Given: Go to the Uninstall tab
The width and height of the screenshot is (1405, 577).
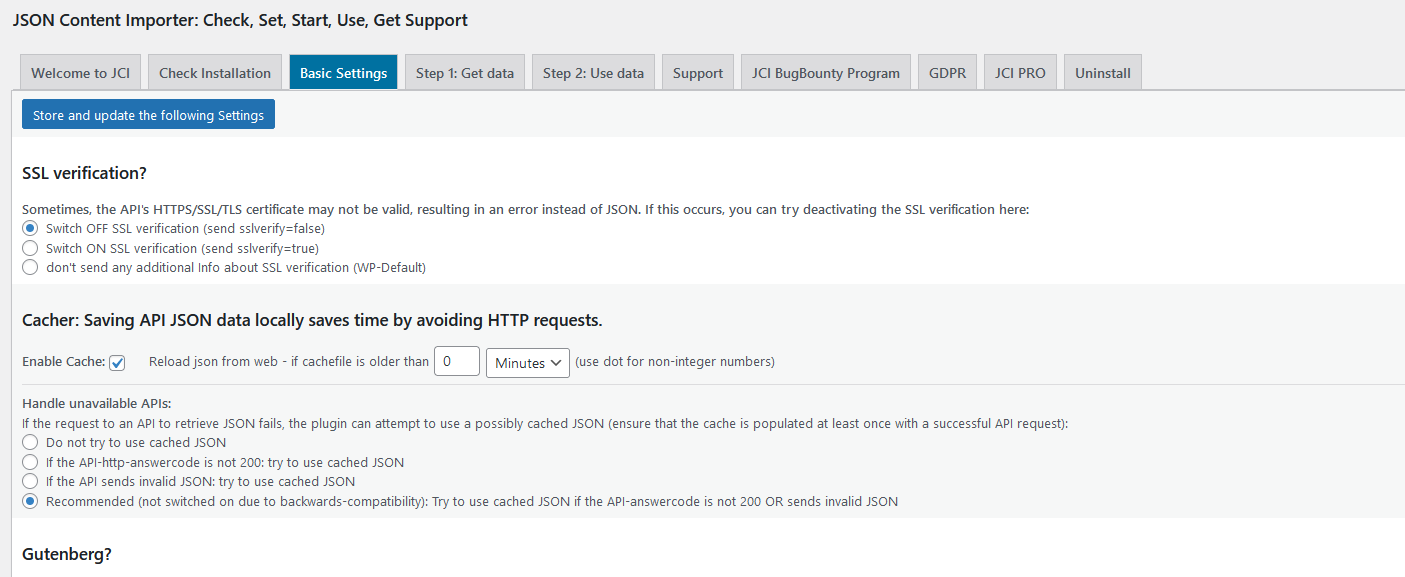Looking at the screenshot, I should pos(1102,73).
